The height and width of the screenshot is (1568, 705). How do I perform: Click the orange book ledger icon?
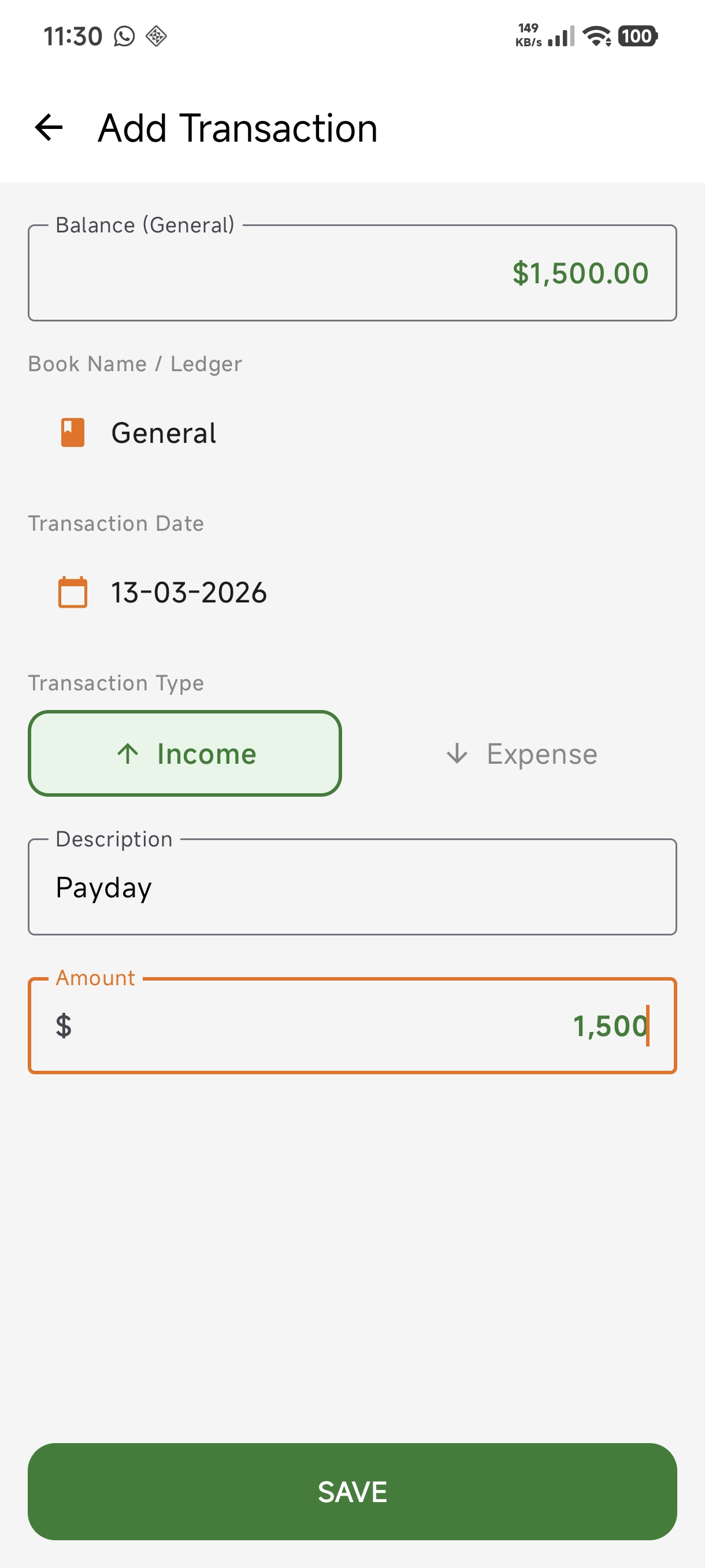coord(72,433)
